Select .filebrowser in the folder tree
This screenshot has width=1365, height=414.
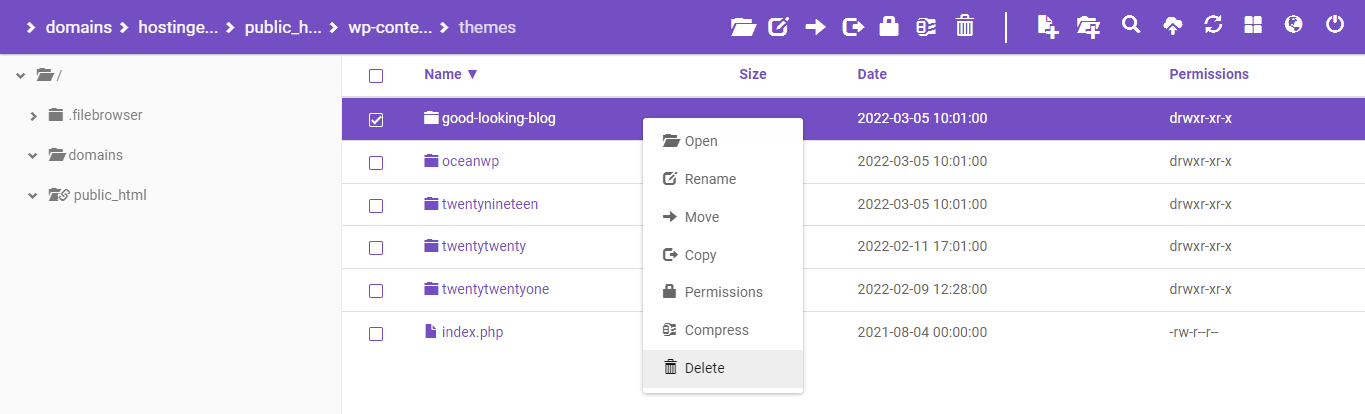pos(105,115)
